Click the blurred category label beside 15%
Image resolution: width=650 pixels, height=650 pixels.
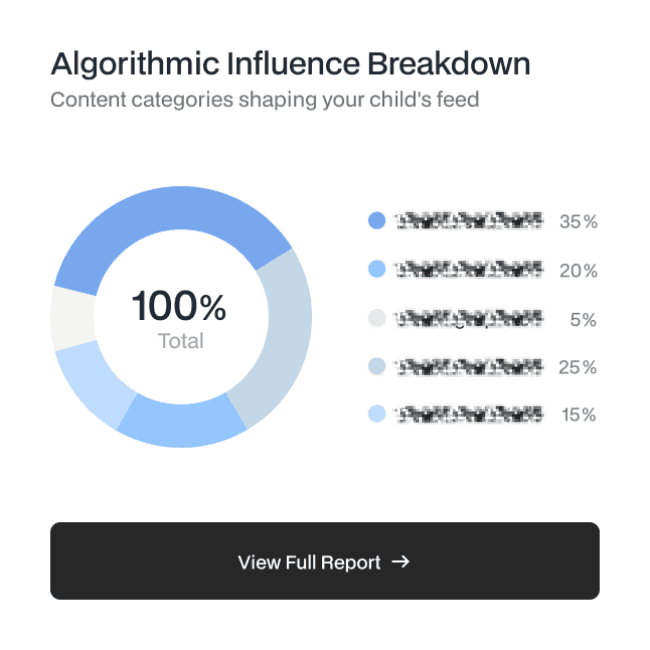pos(469,414)
